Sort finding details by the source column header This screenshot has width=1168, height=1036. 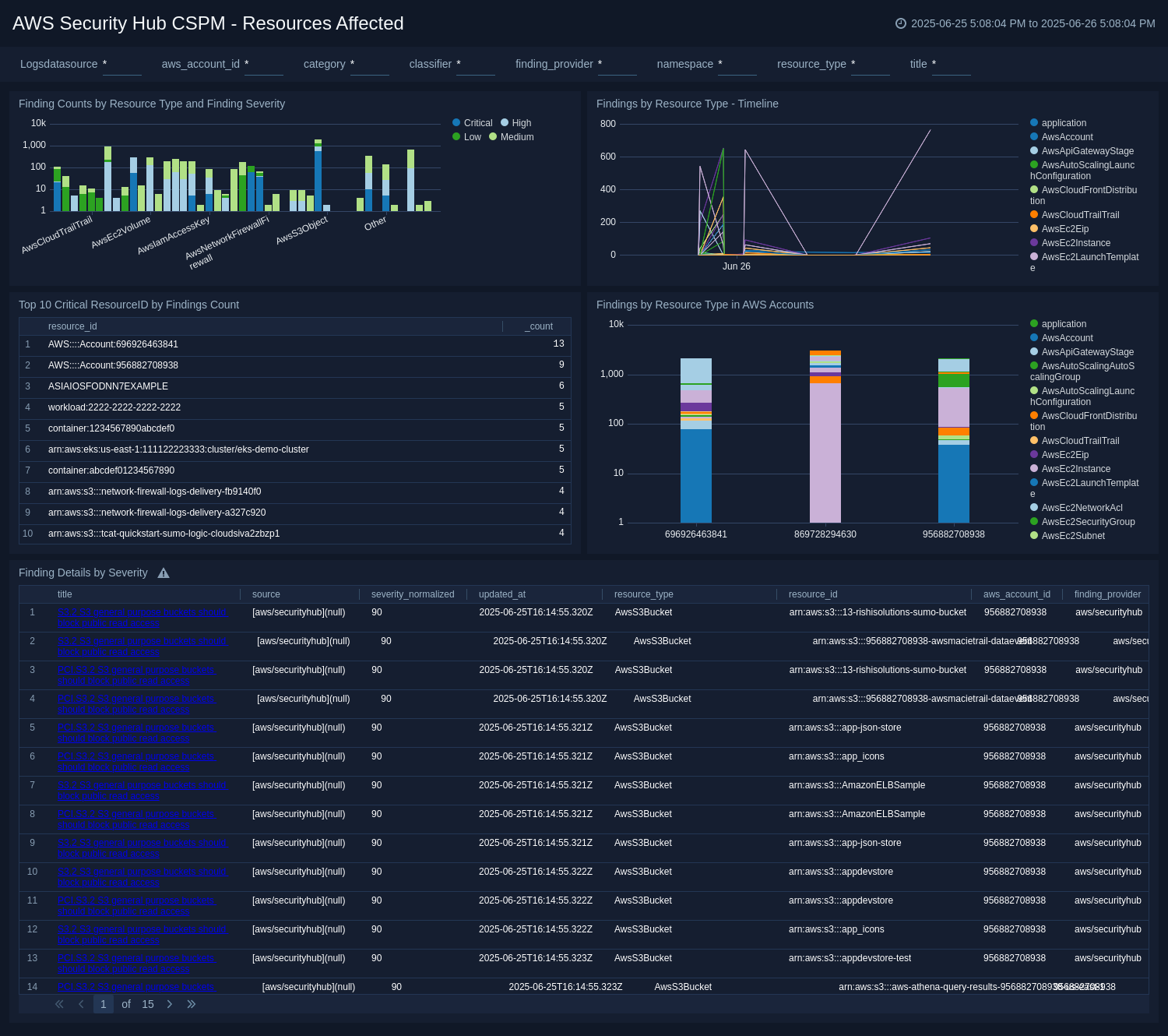[266, 594]
